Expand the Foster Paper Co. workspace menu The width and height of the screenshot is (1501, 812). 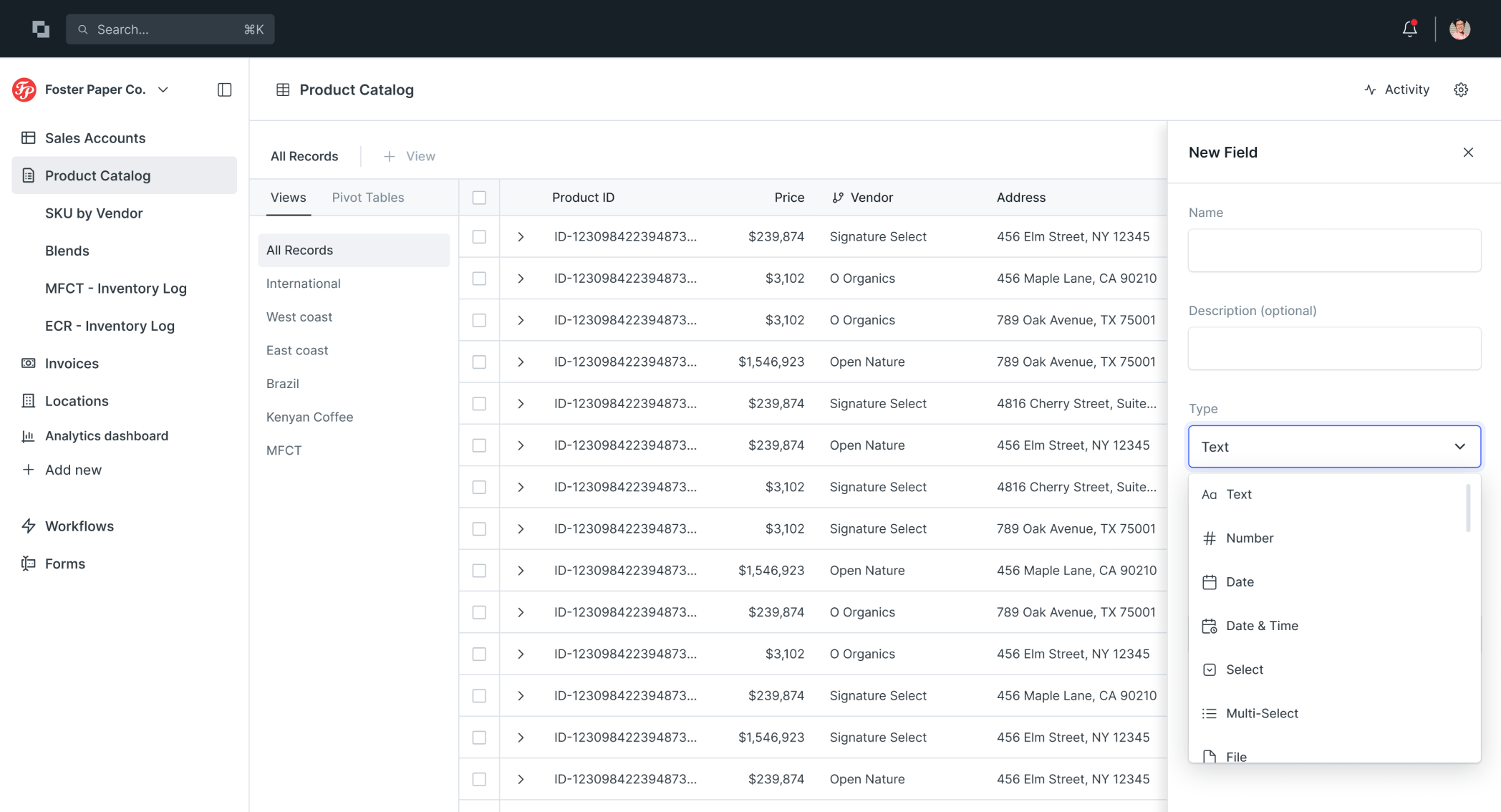tap(163, 90)
